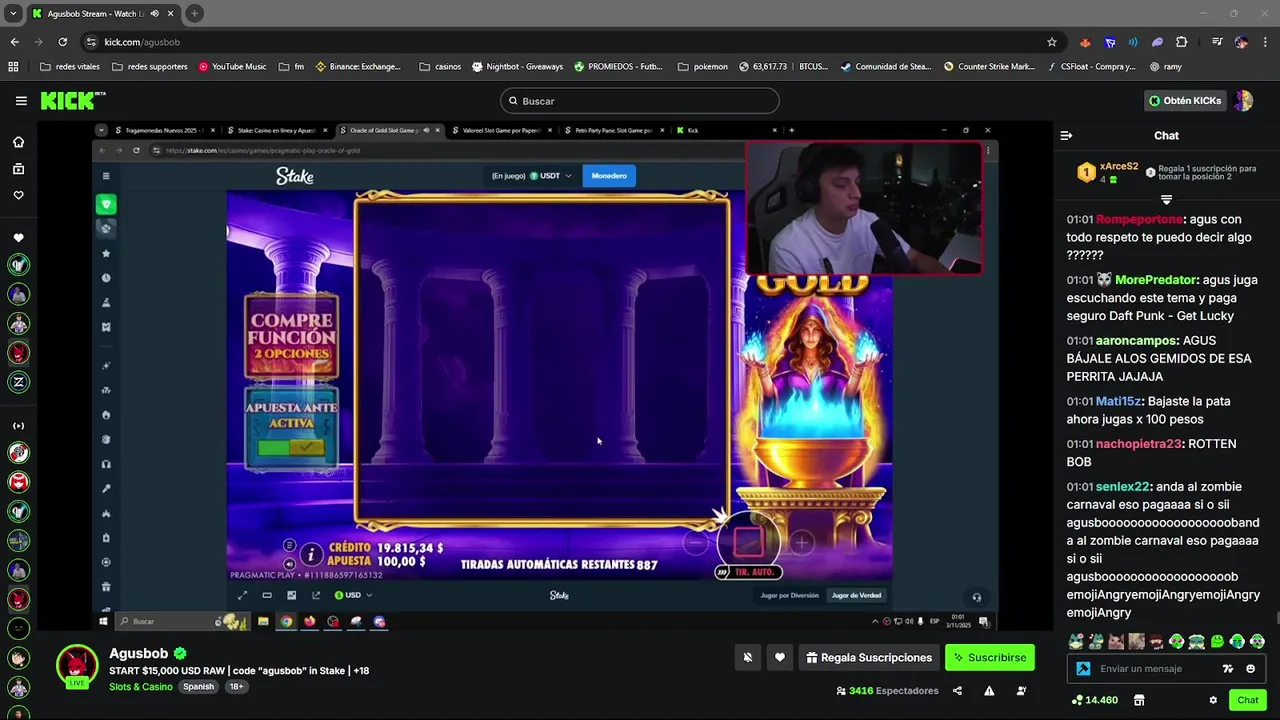Open the CSFloat bookmark
Screen dimensions: 1280x720
1091,67
